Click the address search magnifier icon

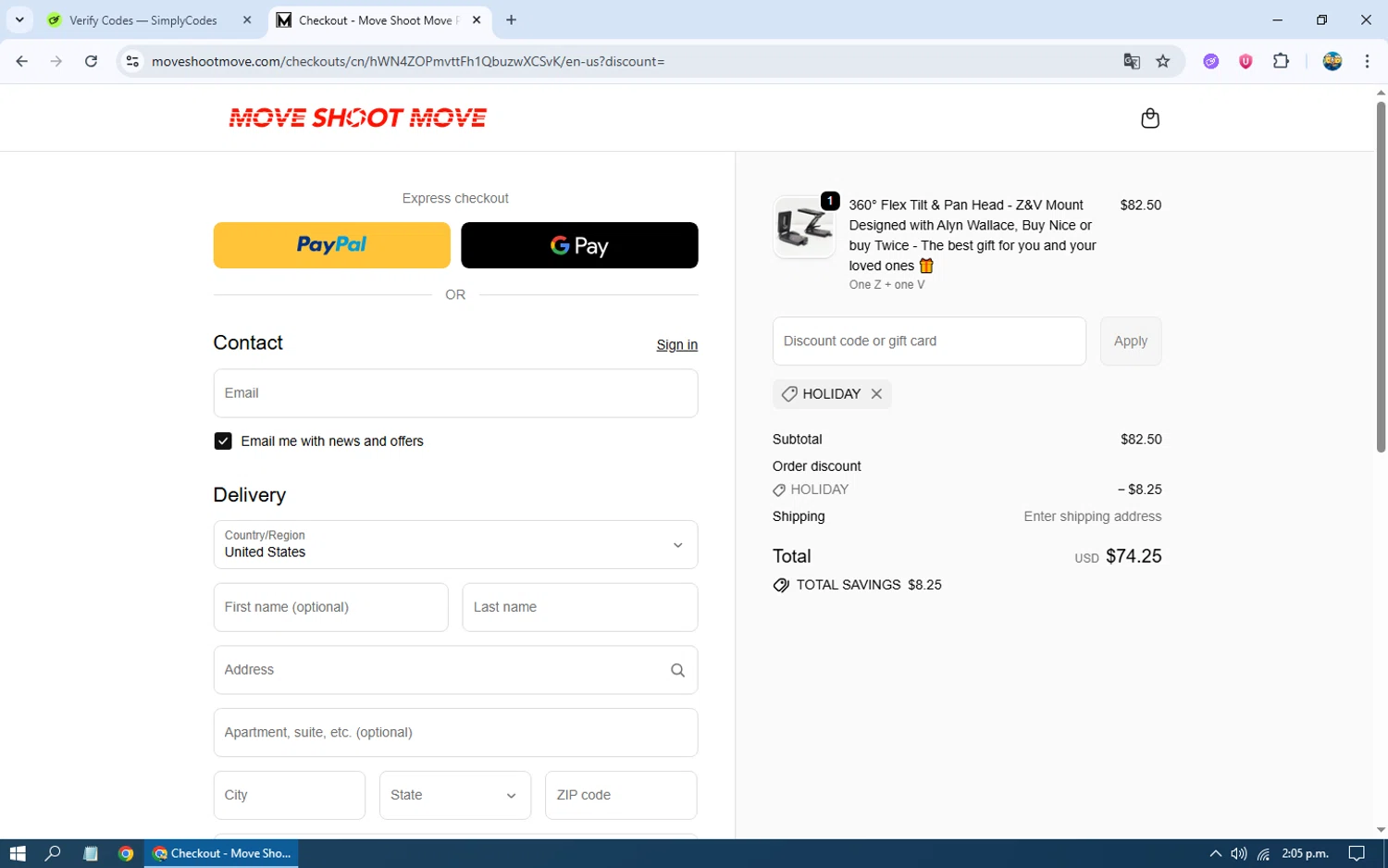(677, 670)
